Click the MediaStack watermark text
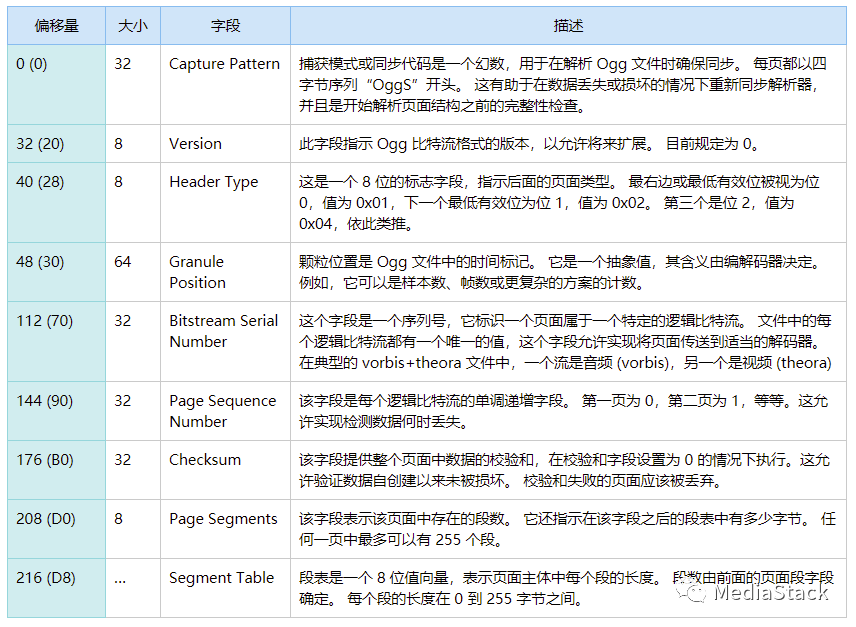Image resolution: width=856 pixels, height=627 pixels. 770,593
